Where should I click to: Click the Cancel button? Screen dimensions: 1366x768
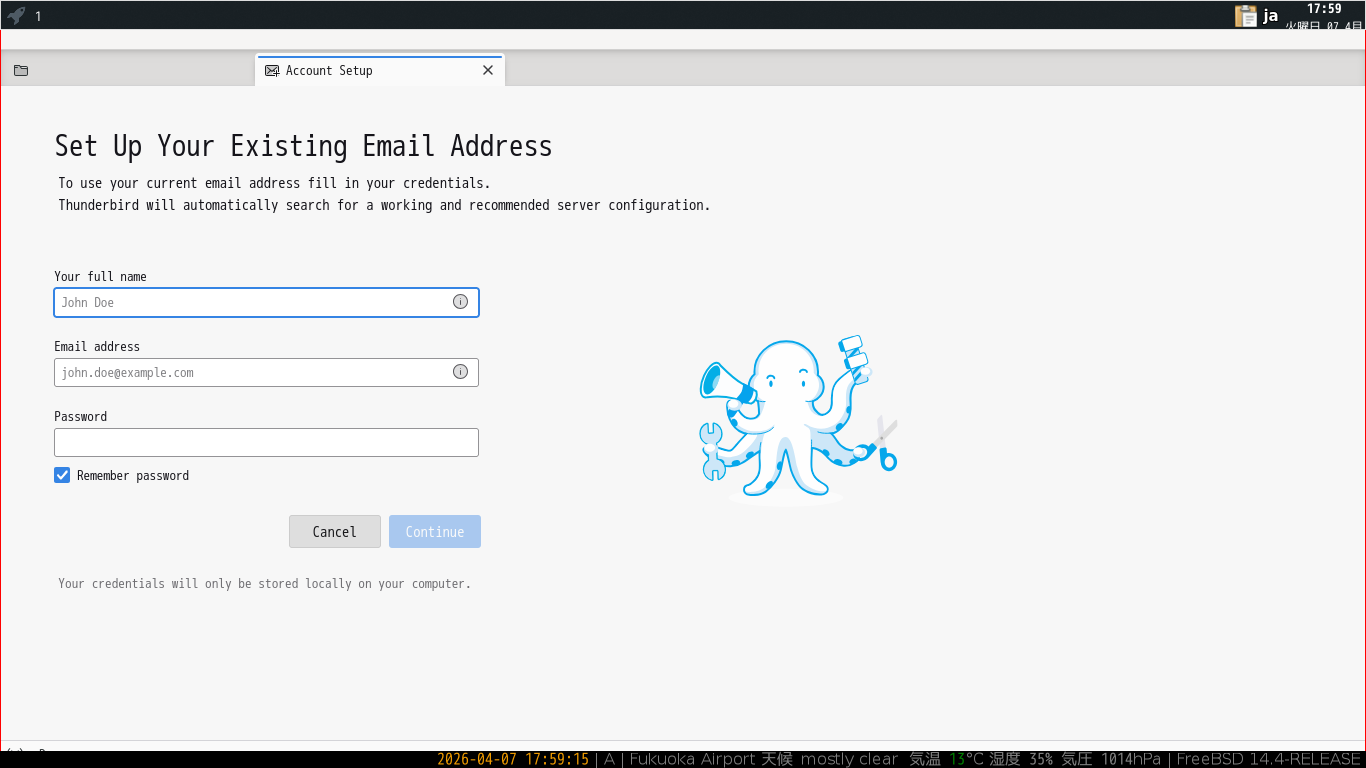(x=335, y=531)
